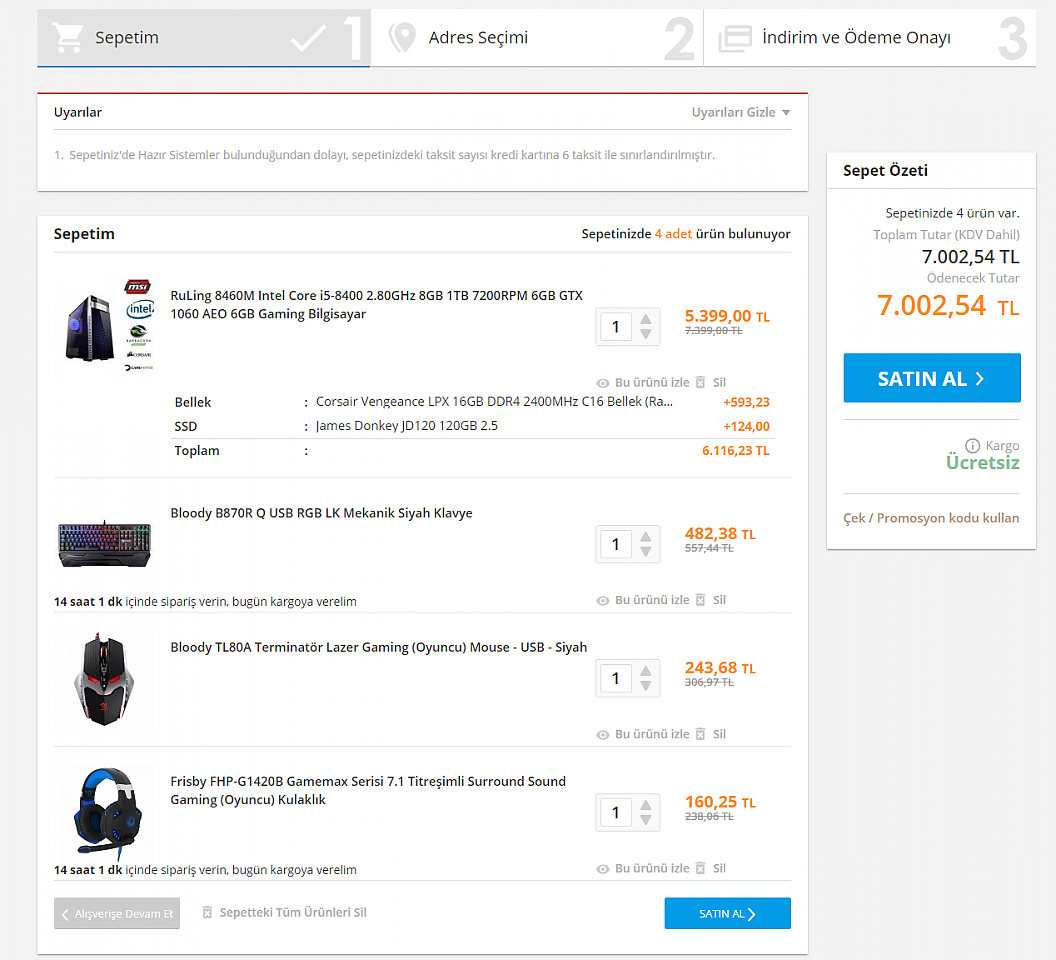Click the large SATIN AL button in Sepet Özeti
Viewport: 1056px width, 960px height.
click(x=932, y=378)
